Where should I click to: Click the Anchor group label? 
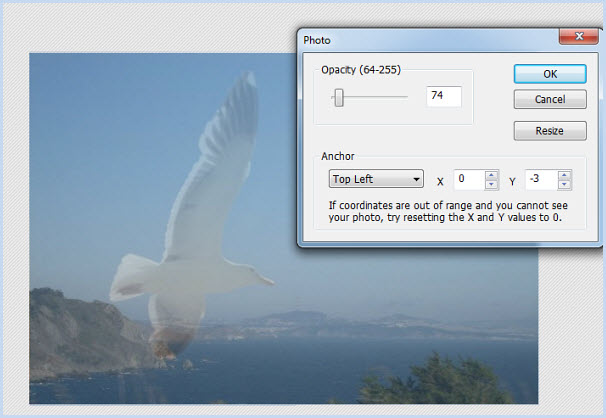coord(337,156)
